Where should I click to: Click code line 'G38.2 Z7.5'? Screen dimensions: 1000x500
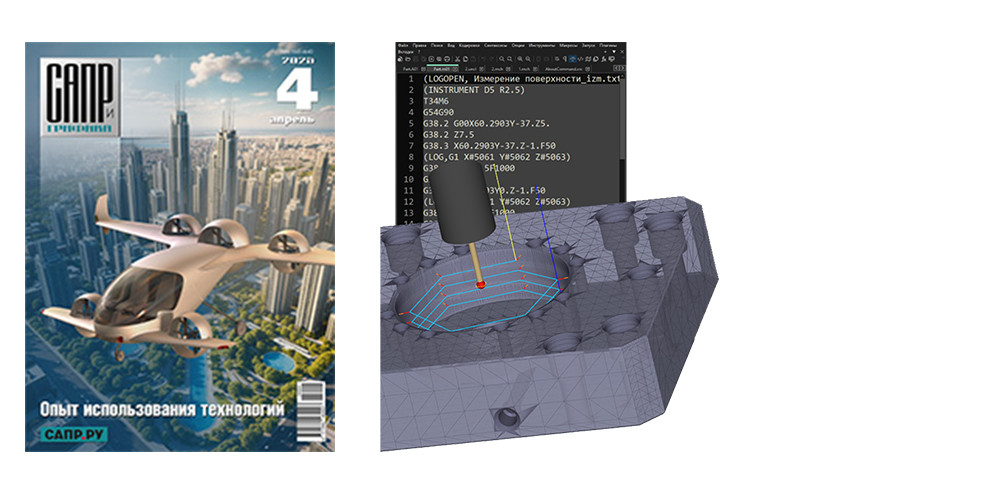point(449,135)
